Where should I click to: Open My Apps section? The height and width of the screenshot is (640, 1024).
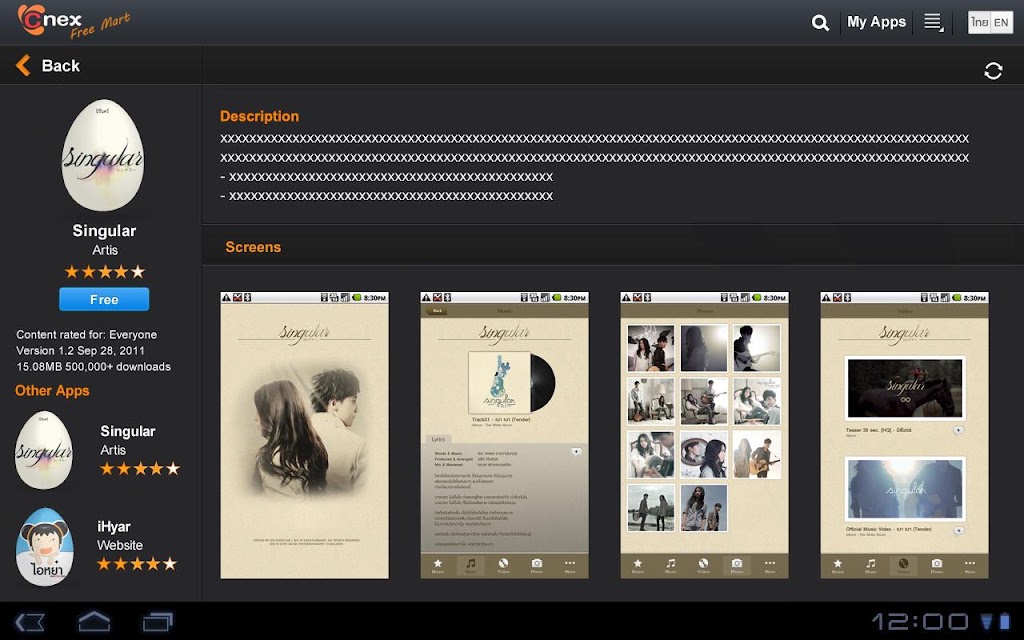(x=876, y=22)
